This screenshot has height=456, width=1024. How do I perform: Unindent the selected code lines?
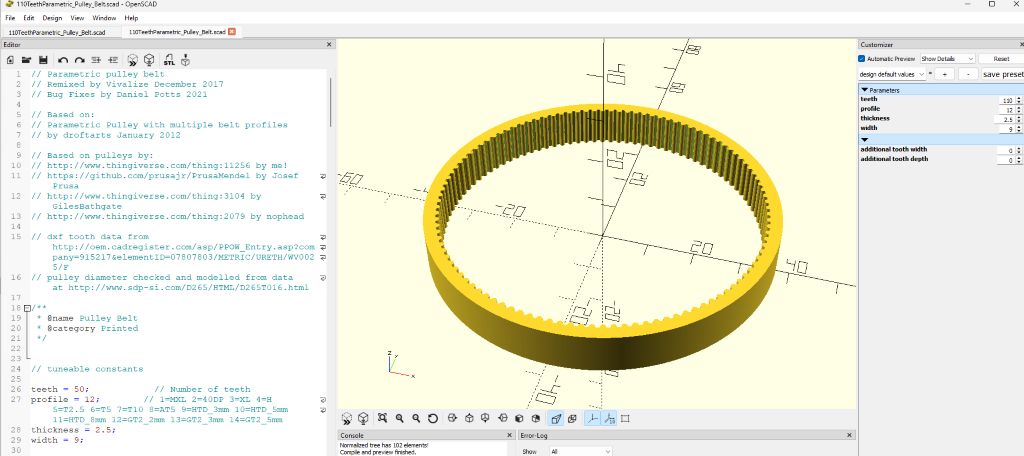pyautogui.click(x=96, y=60)
